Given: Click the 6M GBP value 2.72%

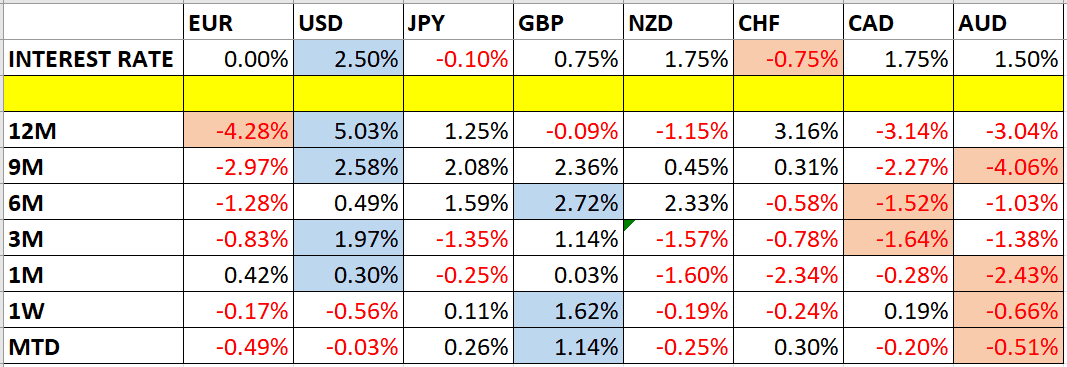Looking at the screenshot, I should pos(568,201).
